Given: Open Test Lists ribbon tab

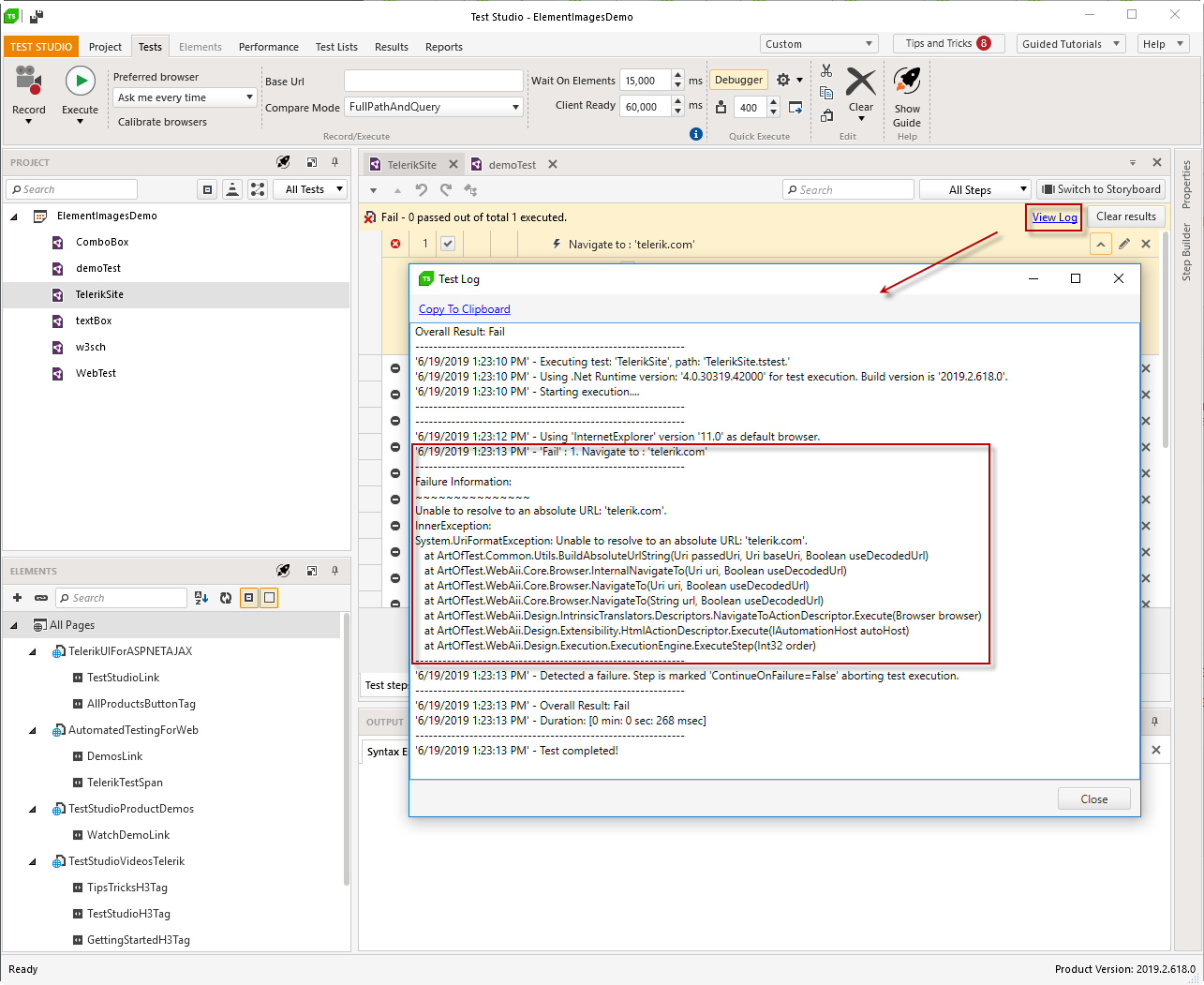Looking at the screenshot, I should 336,47.
